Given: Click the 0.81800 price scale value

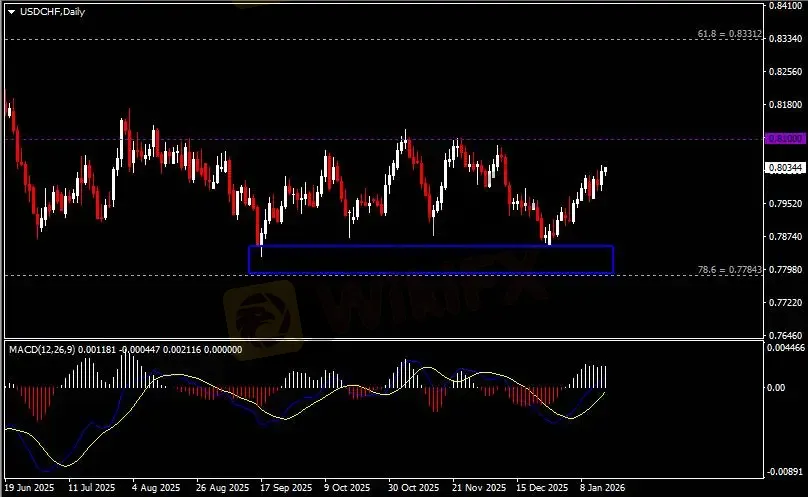Looking at the screenshot, I should pos(785,105).
